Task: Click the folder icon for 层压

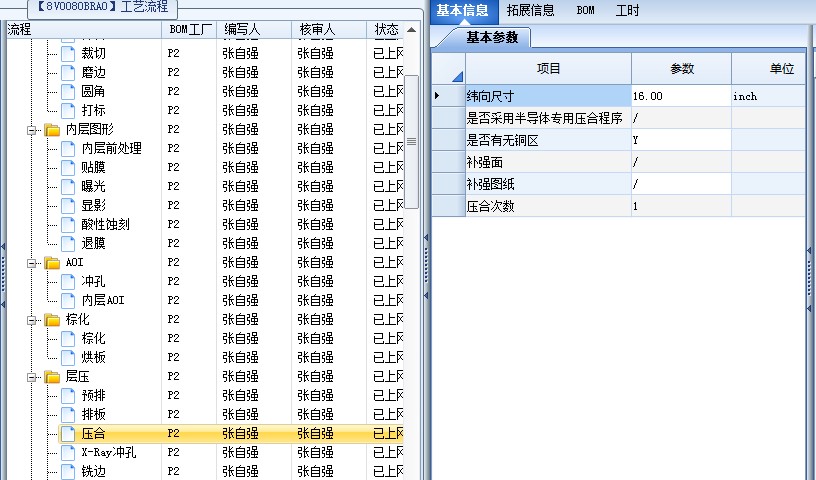Action: (x=52, y=377)
